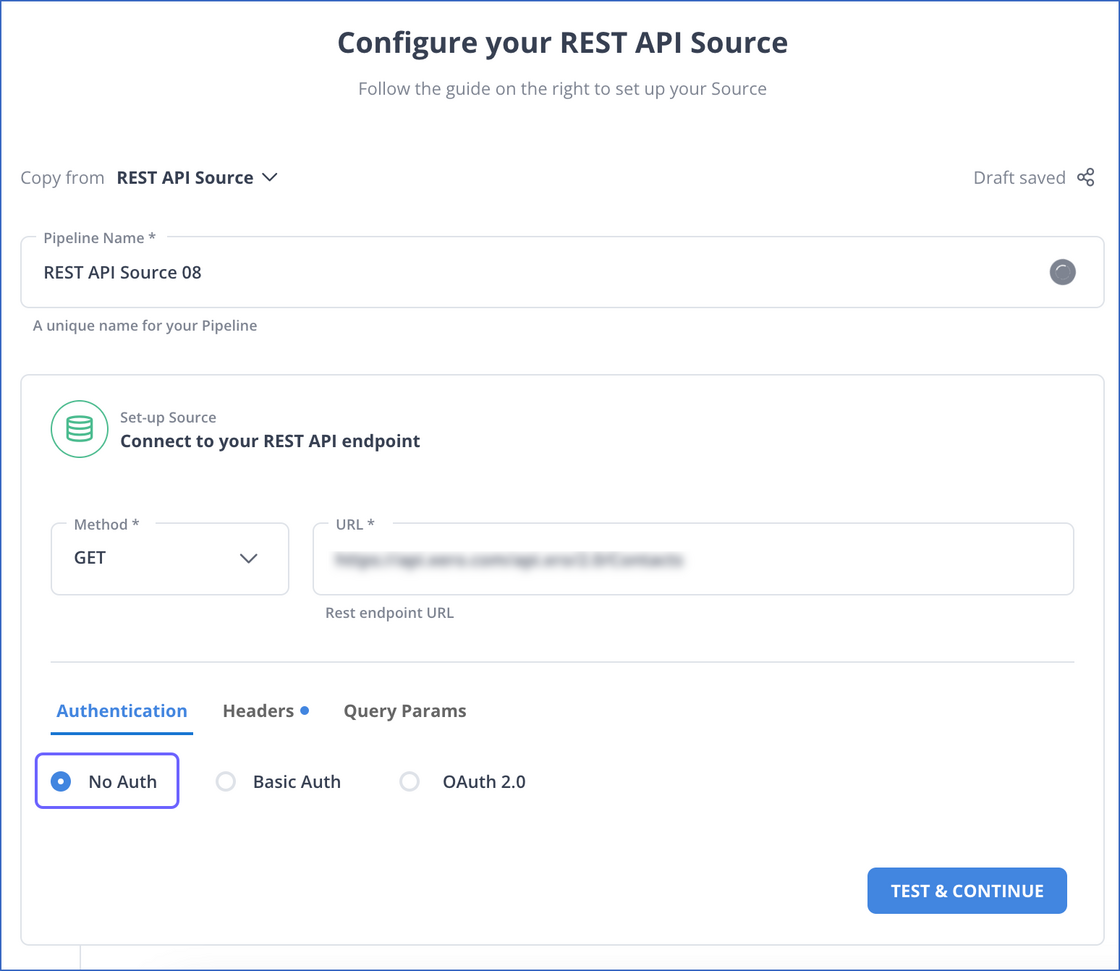This screenshot has width=1120, height=971.
Task: Select the No Auth radio button
Action: (61, 781)
